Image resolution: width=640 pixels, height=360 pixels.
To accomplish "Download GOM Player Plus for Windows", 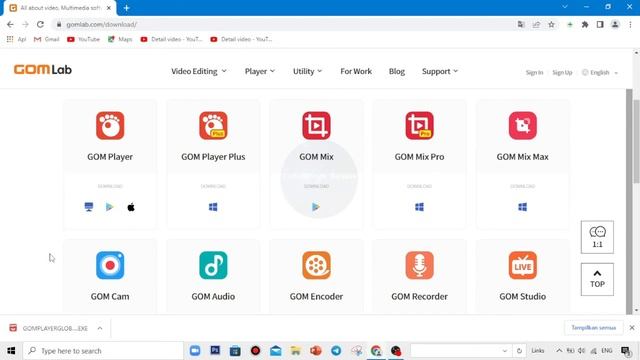I will tap(213, 207).
